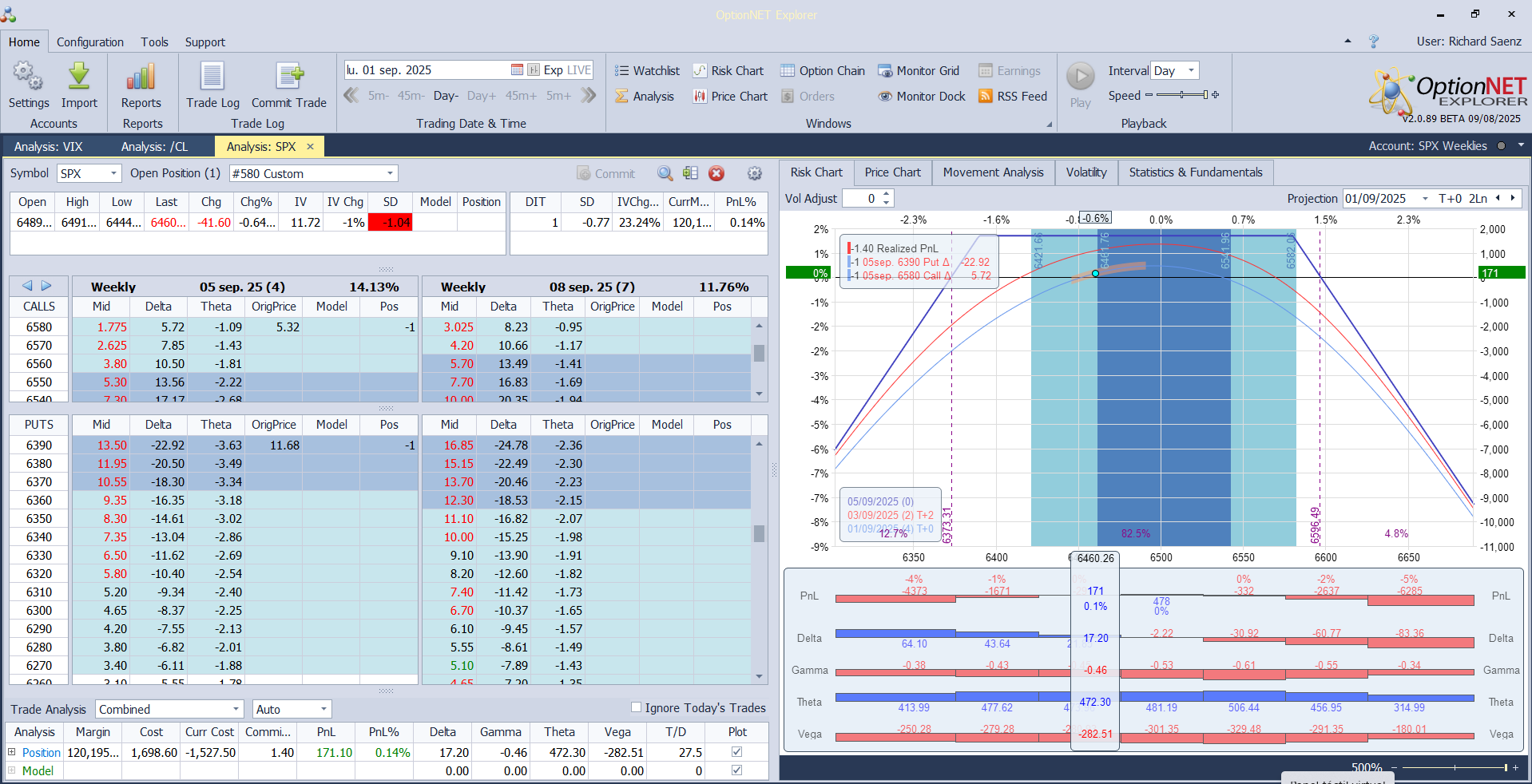Click the Day+ step button
The height and width of the screenshot is (784, 1532).
482,96
